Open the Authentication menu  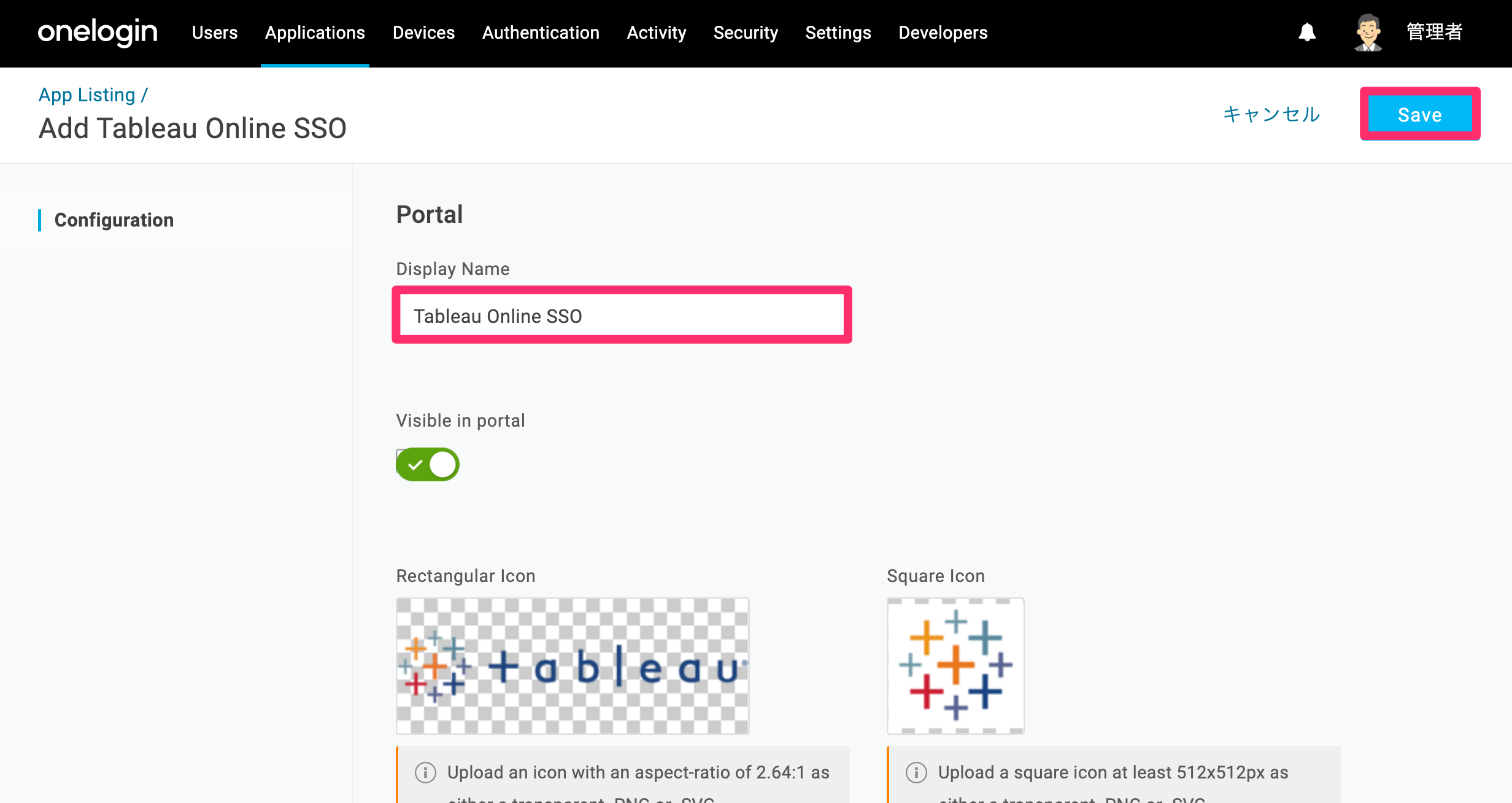click(x=541, y=33)
